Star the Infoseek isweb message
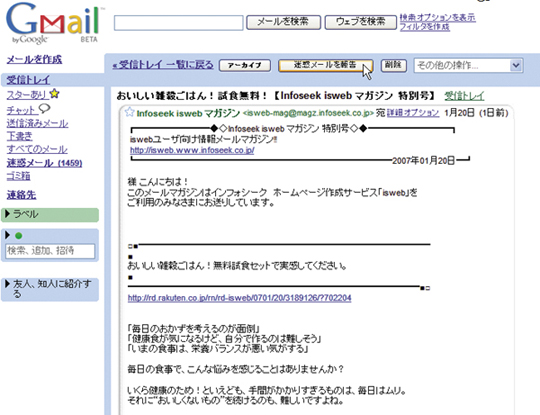The image size is (540, 415). pos(129,112)
